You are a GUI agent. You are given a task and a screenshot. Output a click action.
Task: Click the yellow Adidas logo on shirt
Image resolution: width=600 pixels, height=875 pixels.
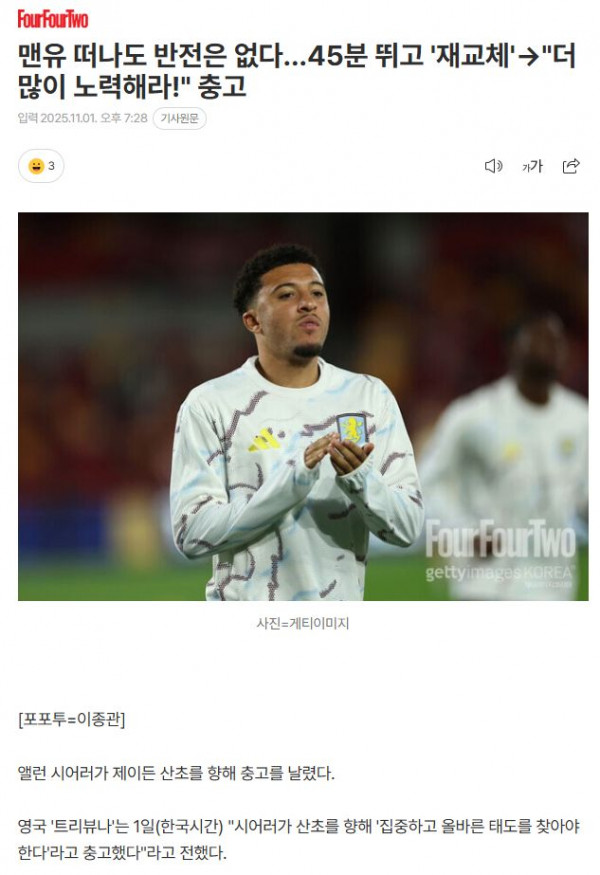click(264, 440)
